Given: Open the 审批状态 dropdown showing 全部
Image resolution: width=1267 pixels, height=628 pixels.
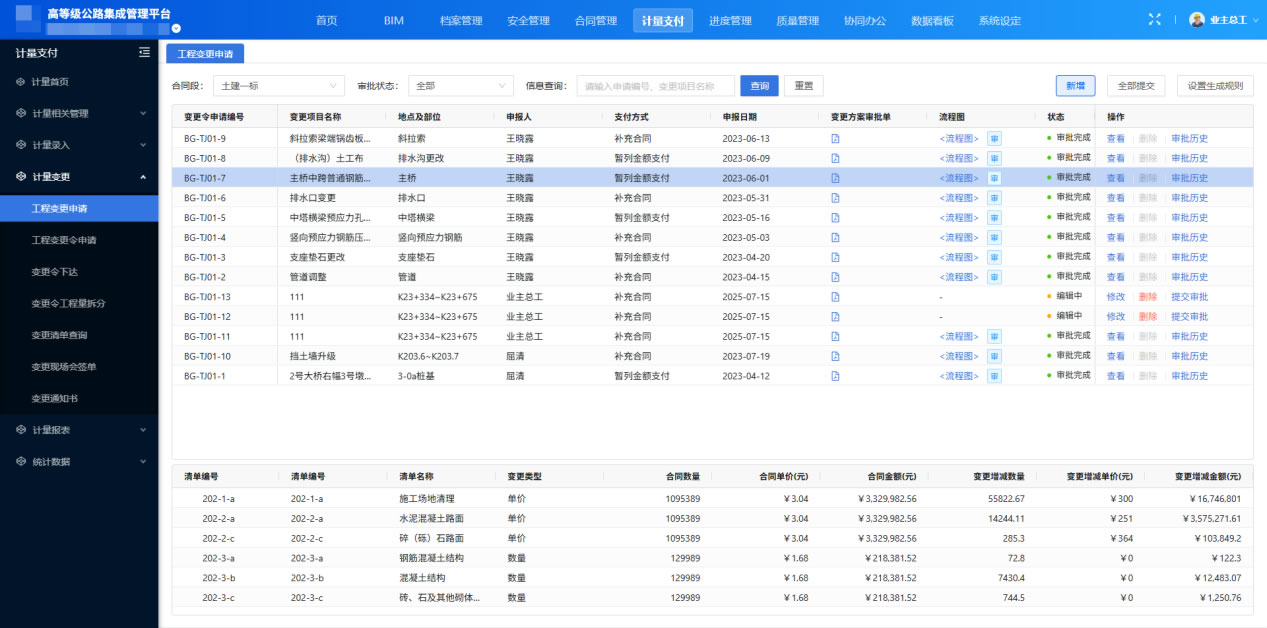Looking at the screenshot, I should pos(462,86).
